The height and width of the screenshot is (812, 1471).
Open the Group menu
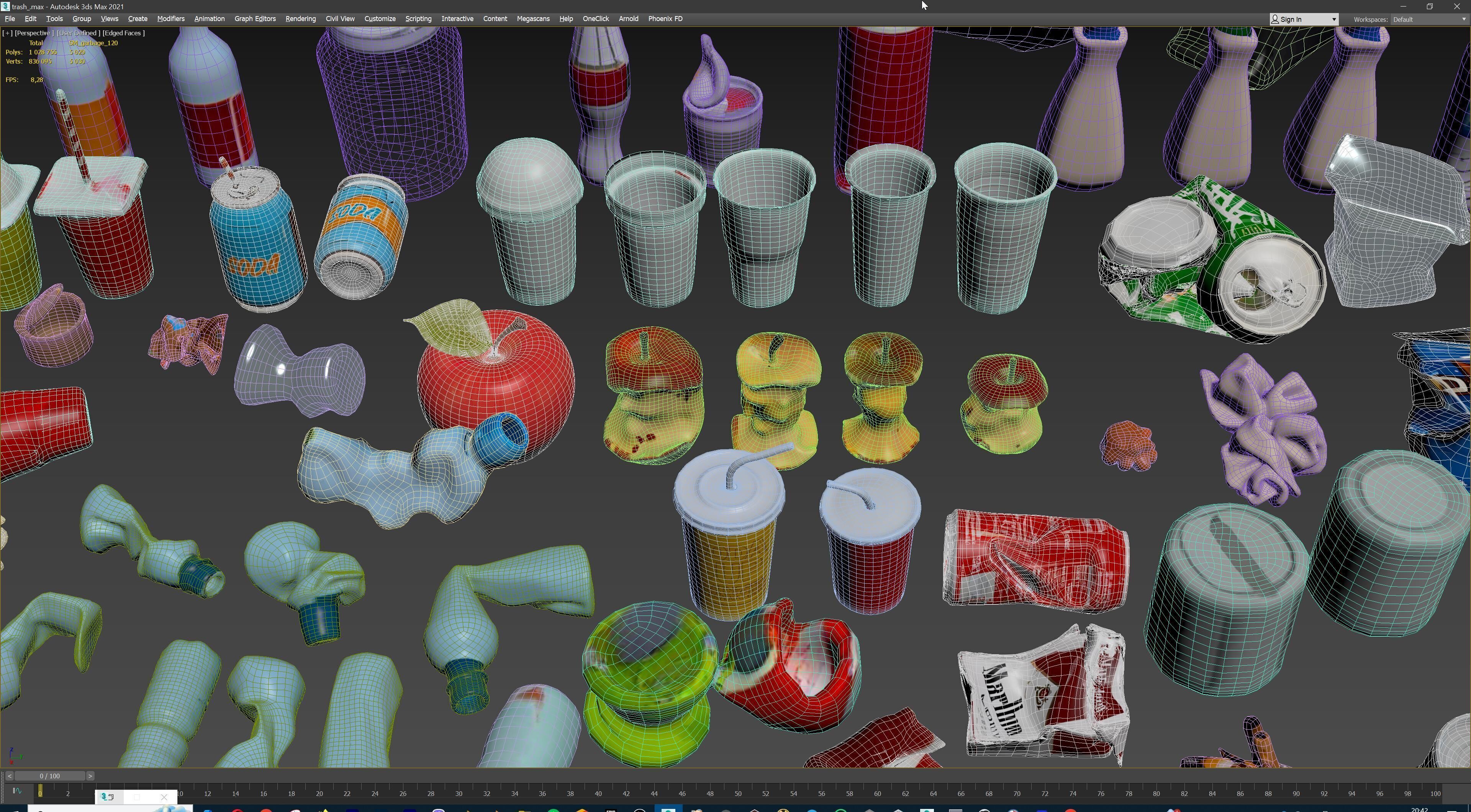tap(82, 19)
